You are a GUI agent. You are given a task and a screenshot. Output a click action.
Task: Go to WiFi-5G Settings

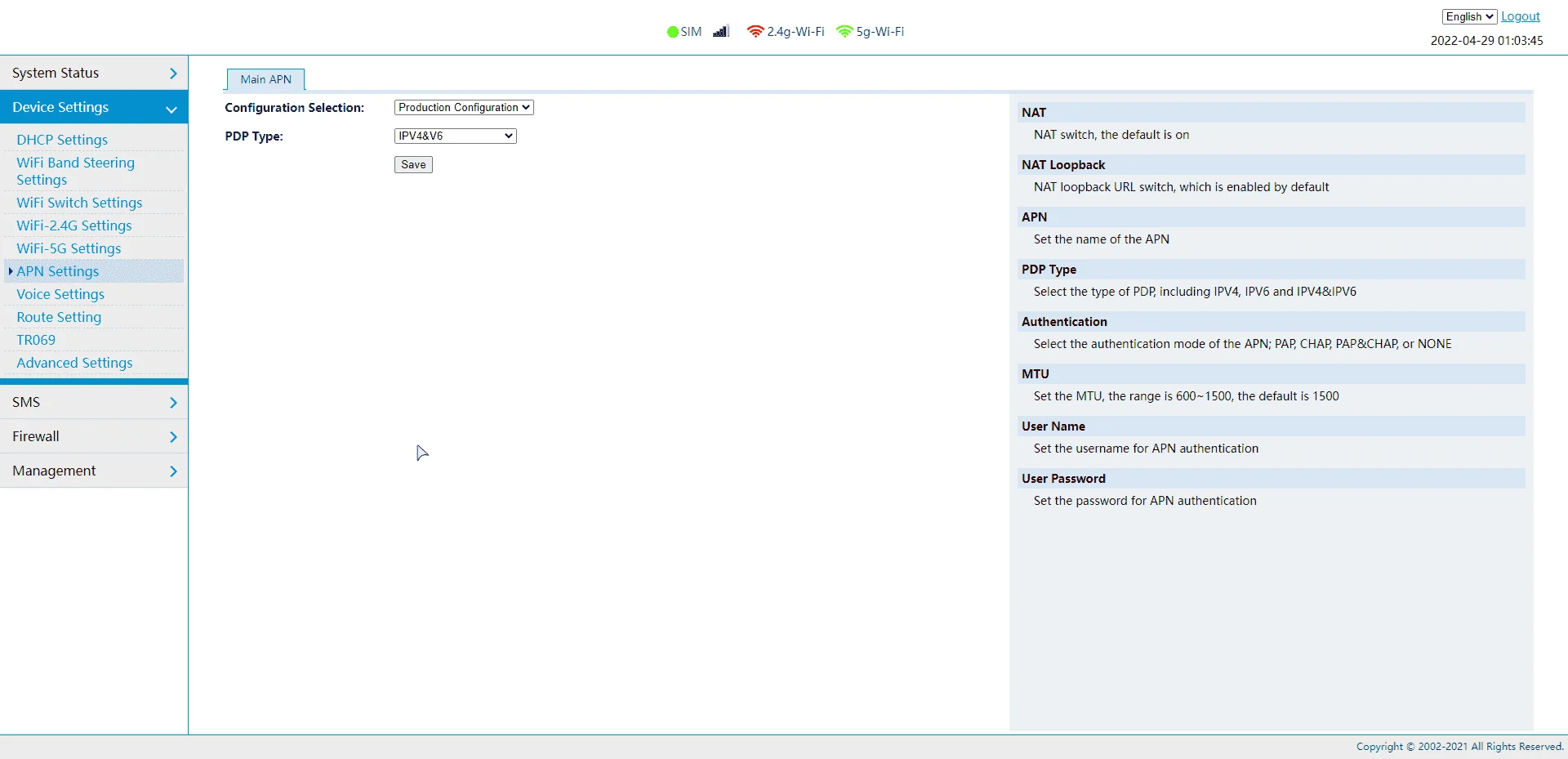click(69, 248)
